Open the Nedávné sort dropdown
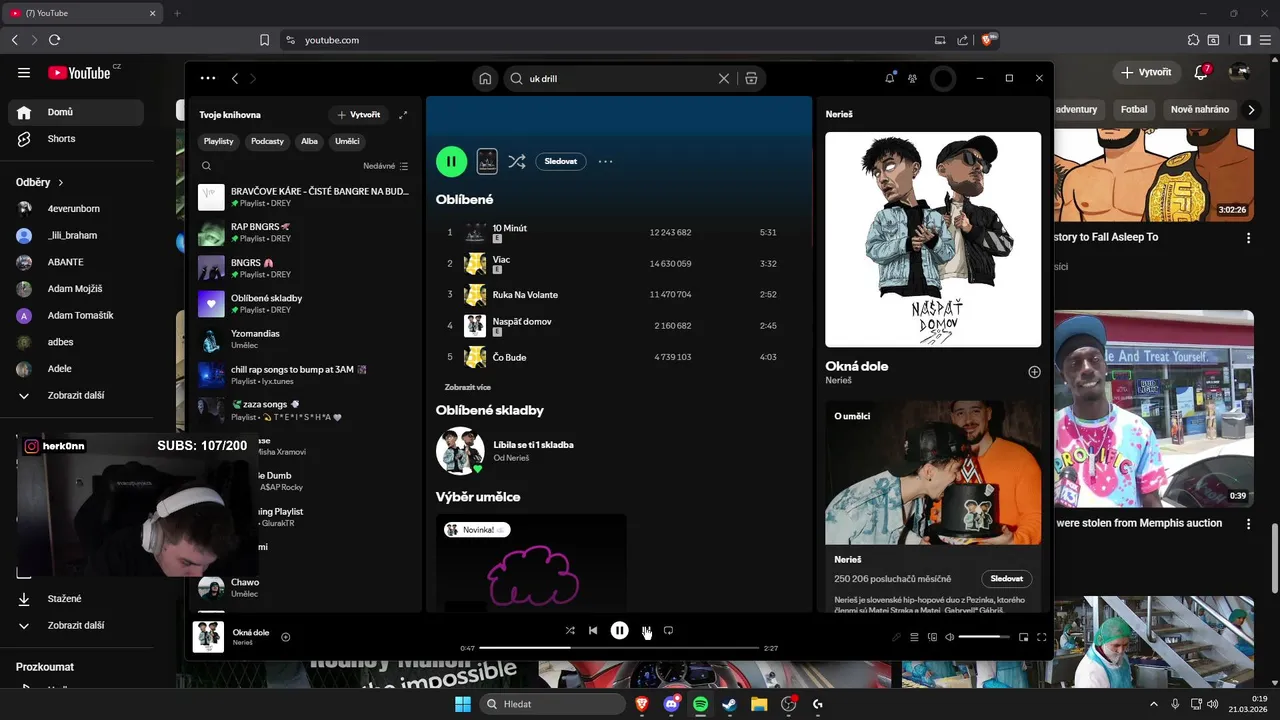1280x720 pixels. 386,166
